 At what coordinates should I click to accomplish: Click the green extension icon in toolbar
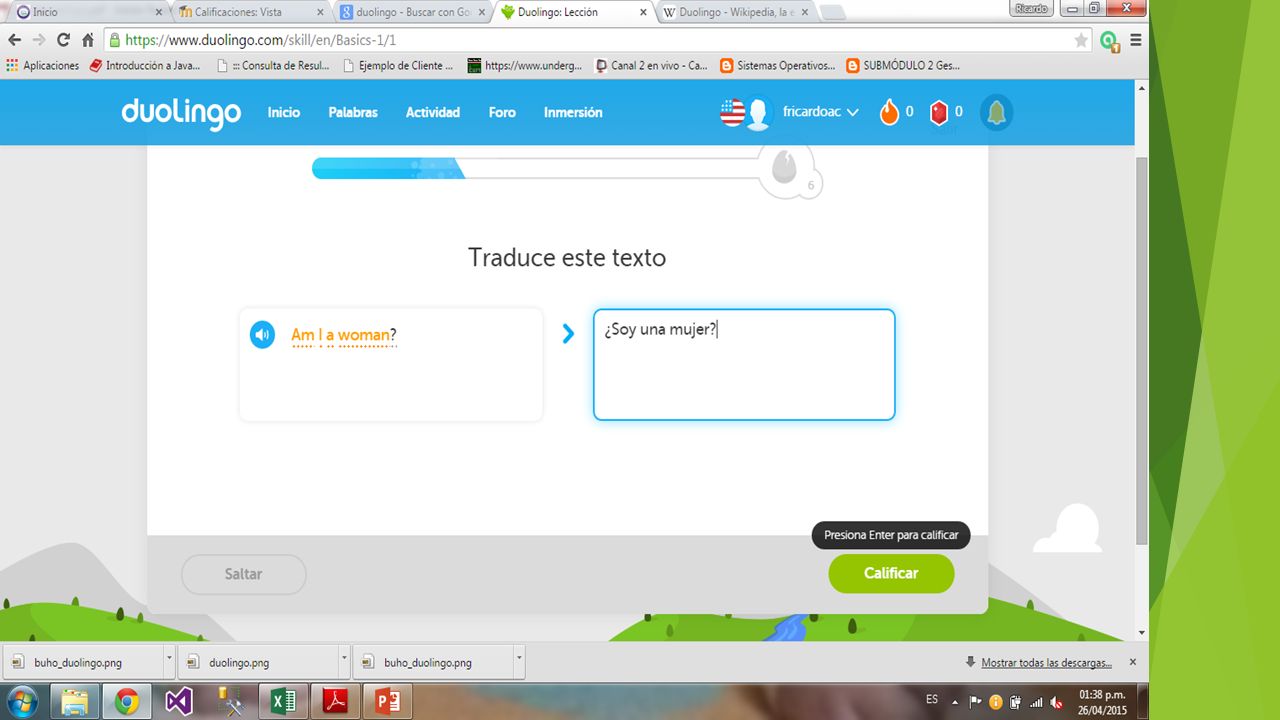1108,40
